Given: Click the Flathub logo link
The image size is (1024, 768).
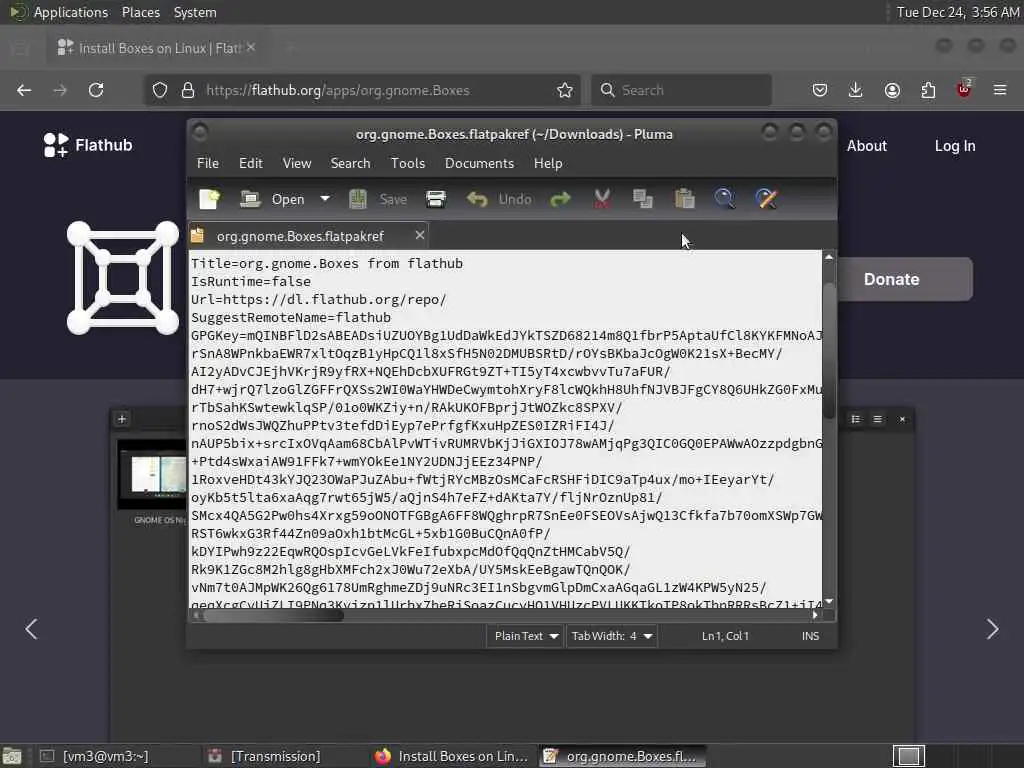Looking at the screenshot, I should click(x=88, y=145).
